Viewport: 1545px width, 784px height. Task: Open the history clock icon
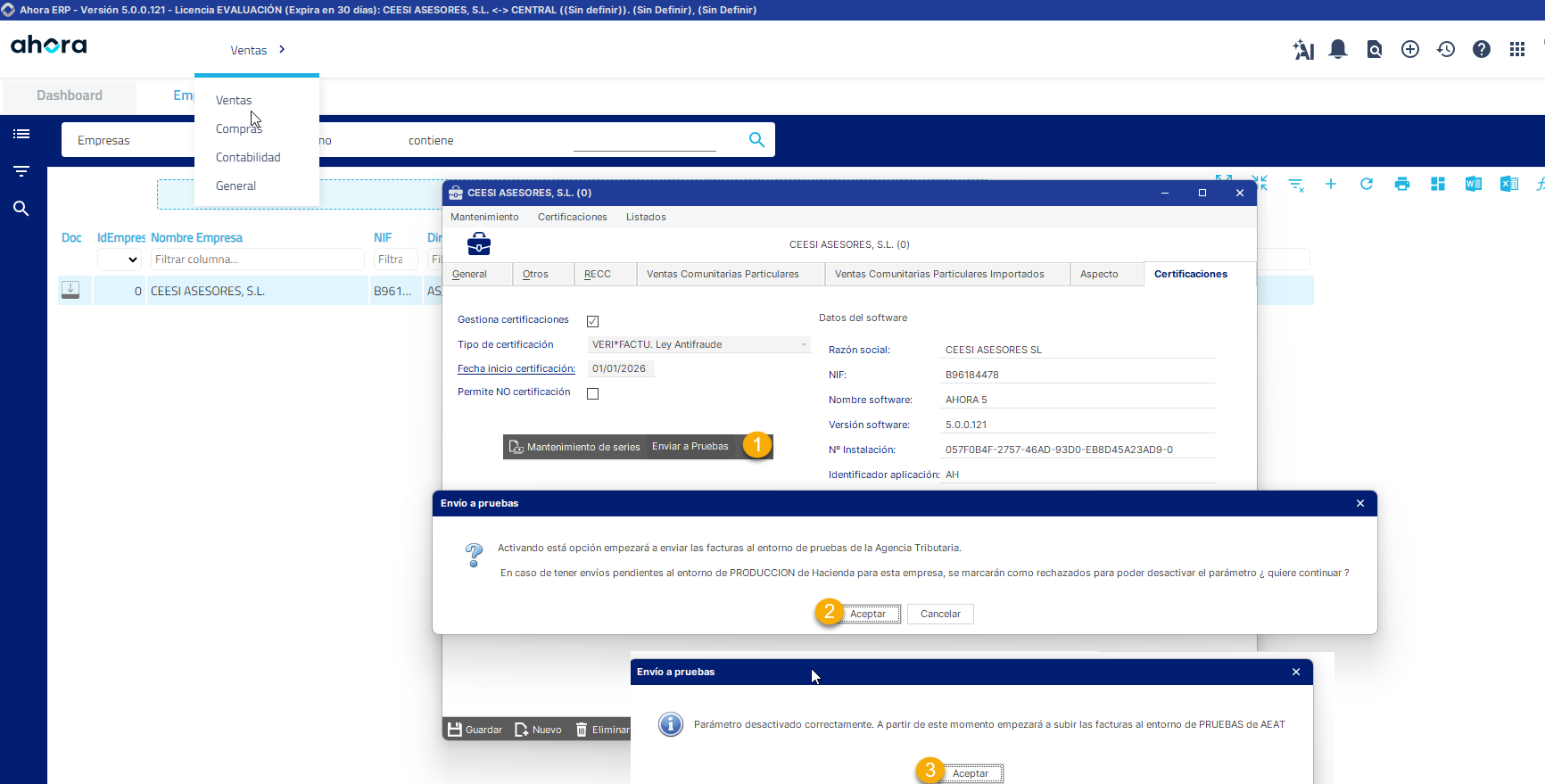[x=1446, y=49]
